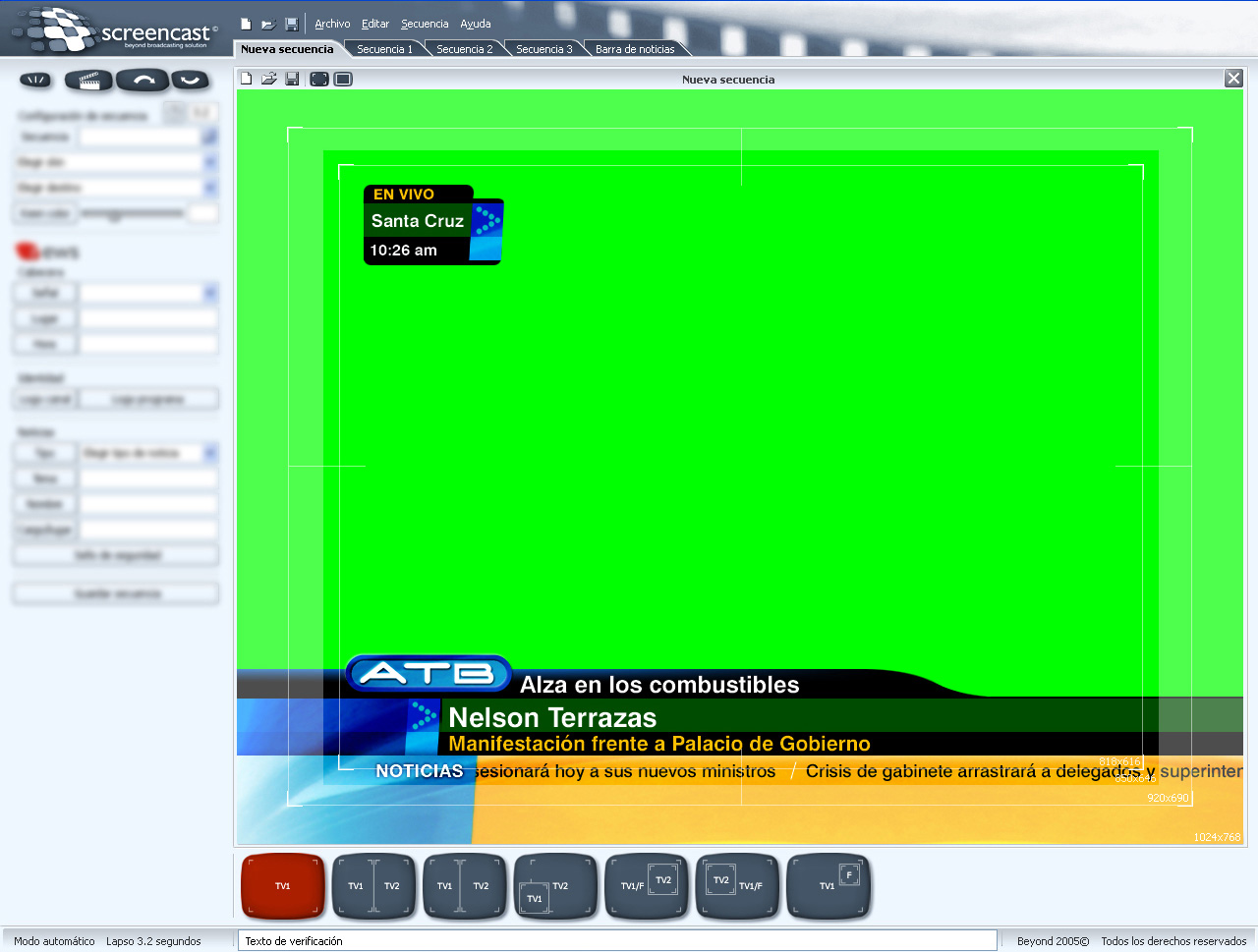Click the Texto de verificación field

pyautogui.click(x=617, y=940)
